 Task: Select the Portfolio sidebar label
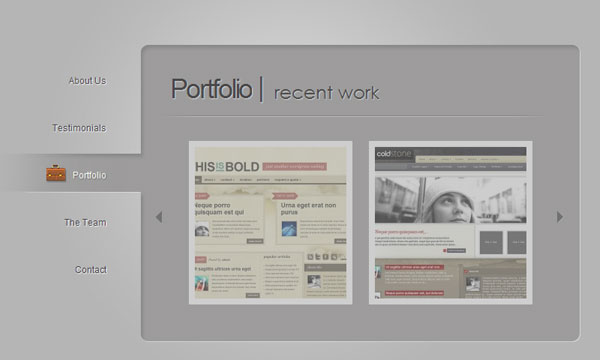click(x=89, y=175)
